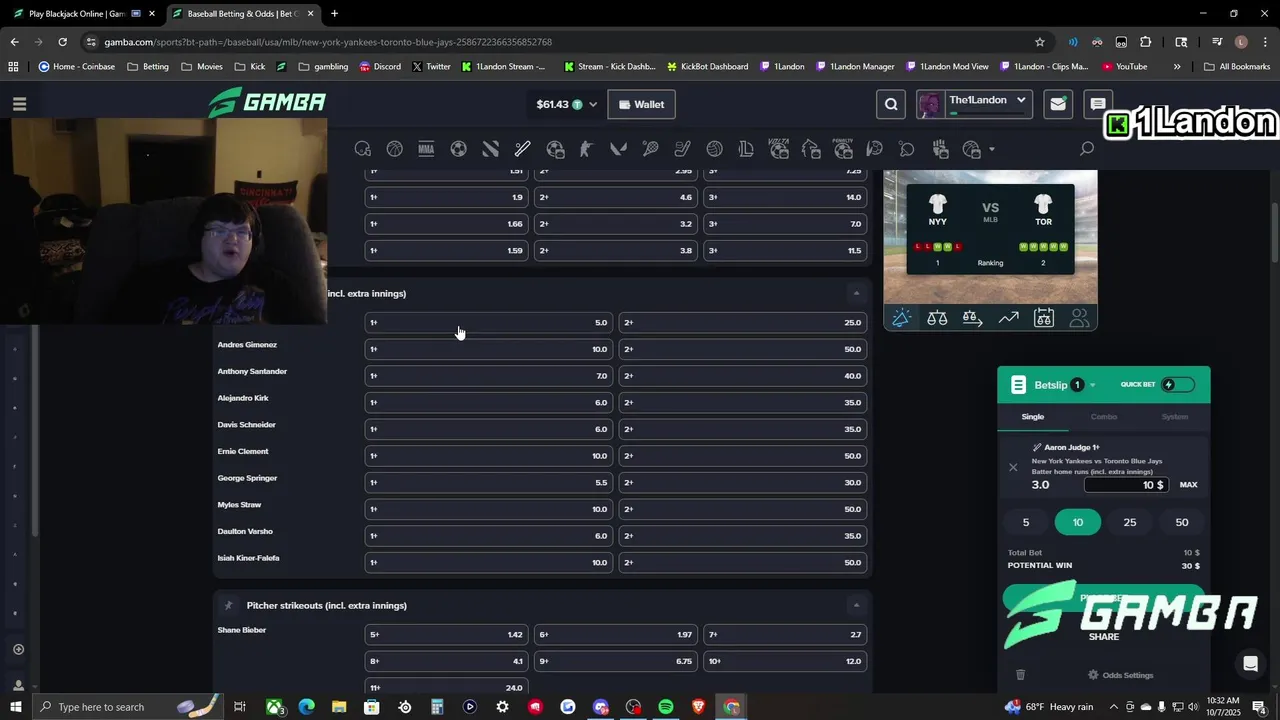Select the 50 dollar stake chip
This screenshot has width=1280, height=720.
point(1182,522)
